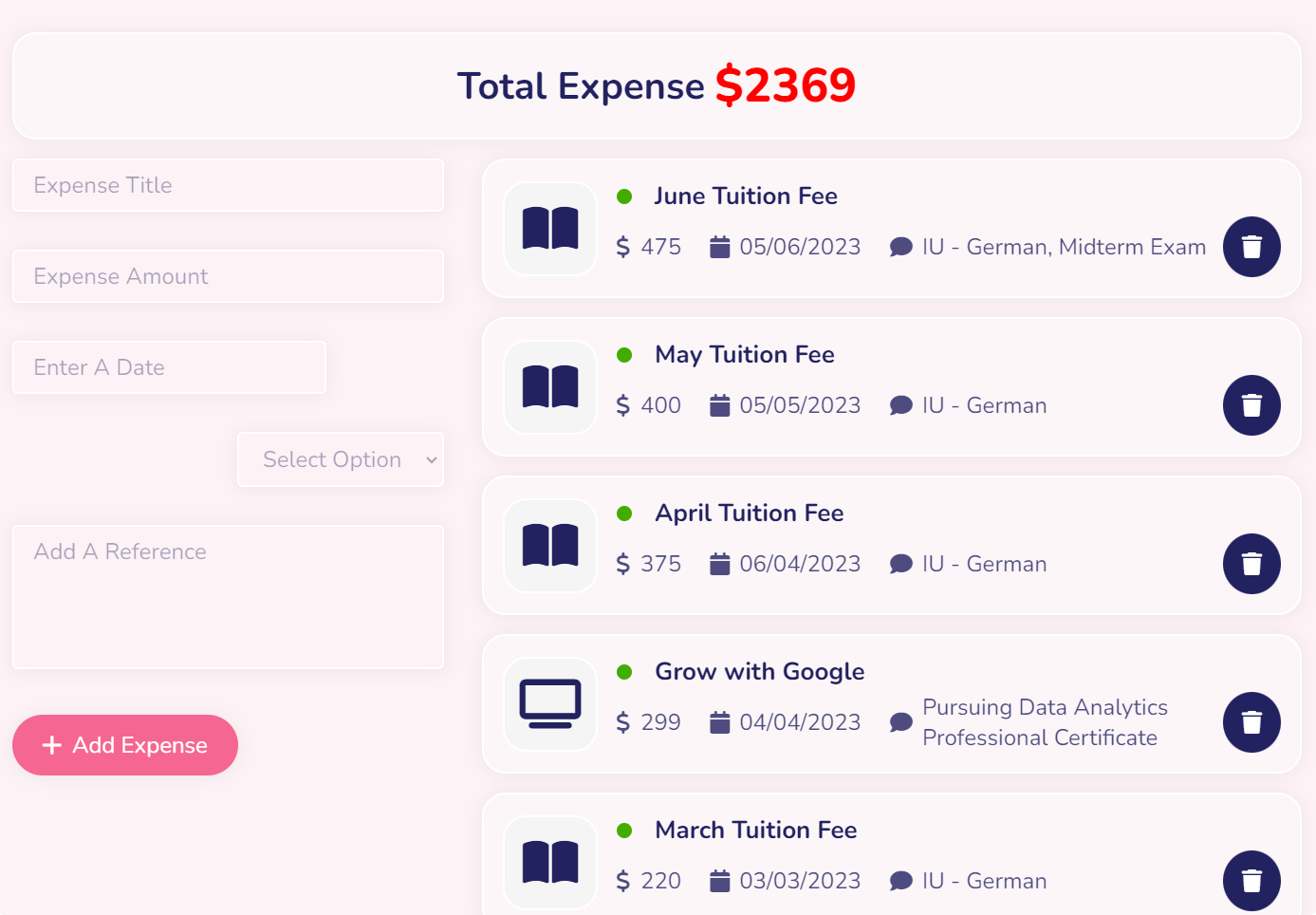Click the calendar icon beside 03/03/2023
Image resolution: width=1316 pixels, height=915 pixels.
(720, 880)
